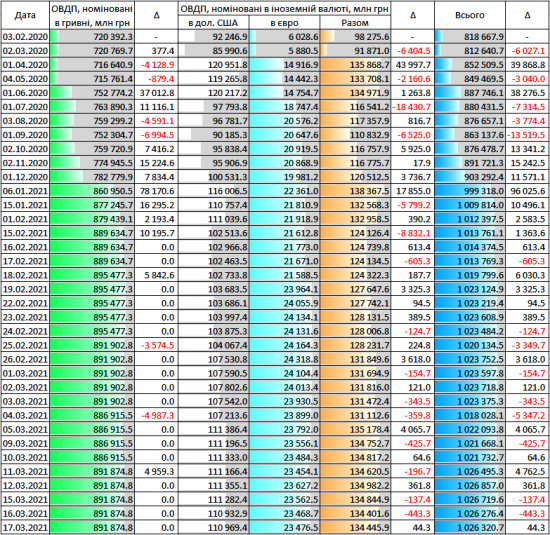
Task: Select the Разом value 135 178.4
Action: [x=355, y=429]
